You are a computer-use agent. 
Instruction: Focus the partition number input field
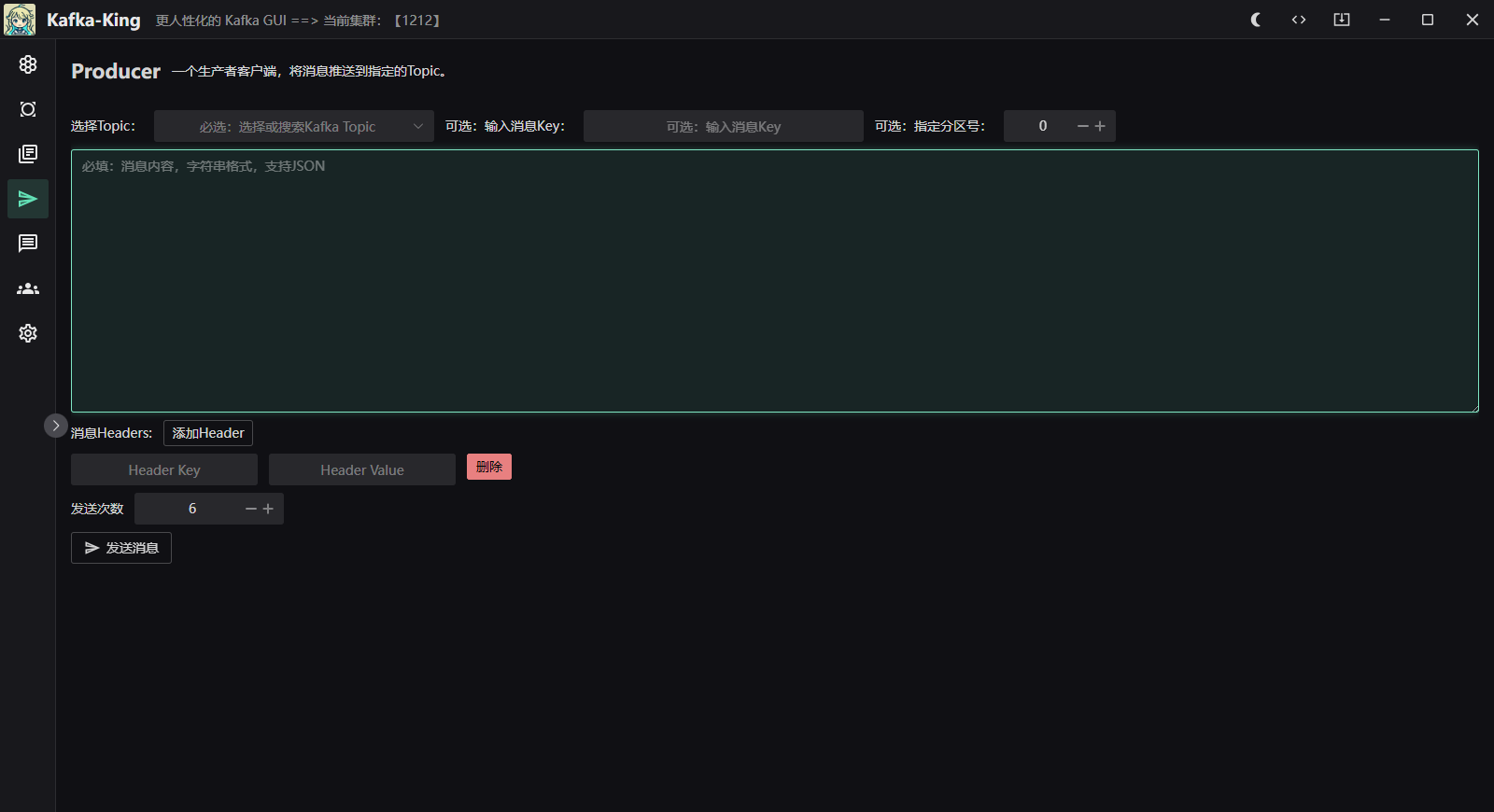point(1043,126)
